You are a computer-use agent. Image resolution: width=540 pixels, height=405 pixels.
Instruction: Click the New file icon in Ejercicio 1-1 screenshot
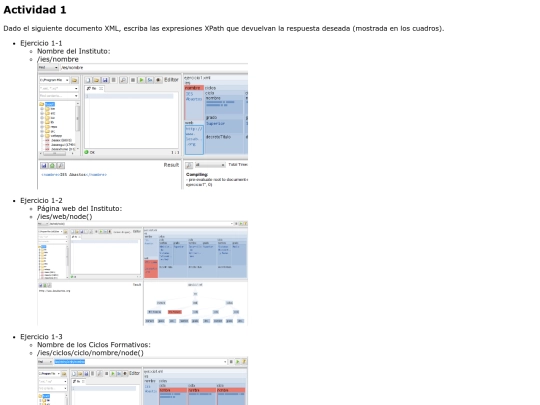[x=88, y=80]
